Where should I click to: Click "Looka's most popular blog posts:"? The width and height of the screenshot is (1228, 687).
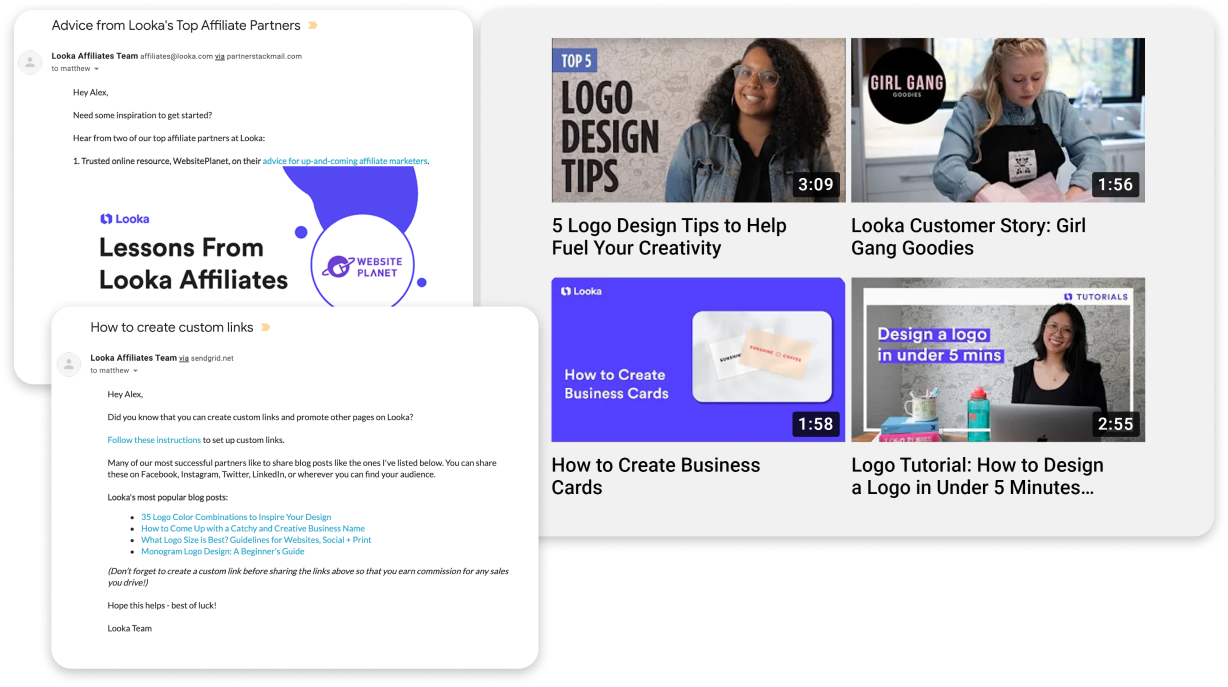coord(168,497)
